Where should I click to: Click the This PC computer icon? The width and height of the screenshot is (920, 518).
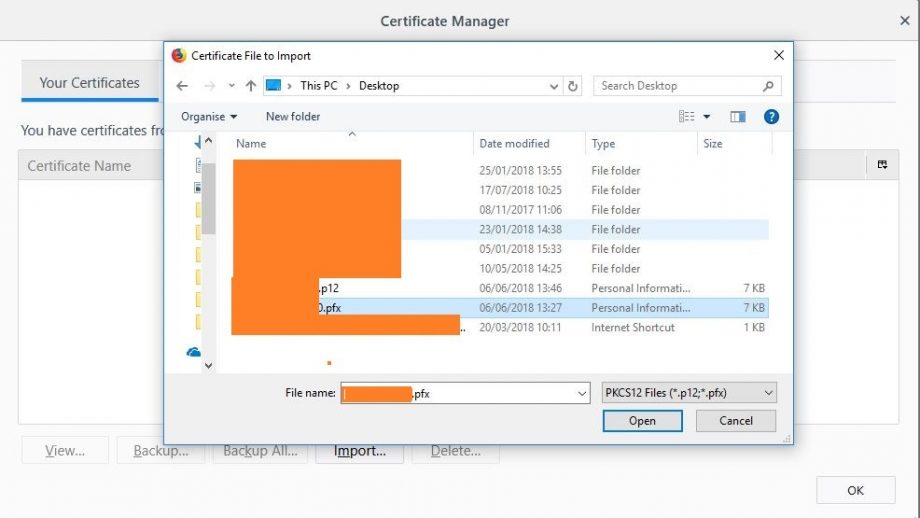[x=273, y=86]
